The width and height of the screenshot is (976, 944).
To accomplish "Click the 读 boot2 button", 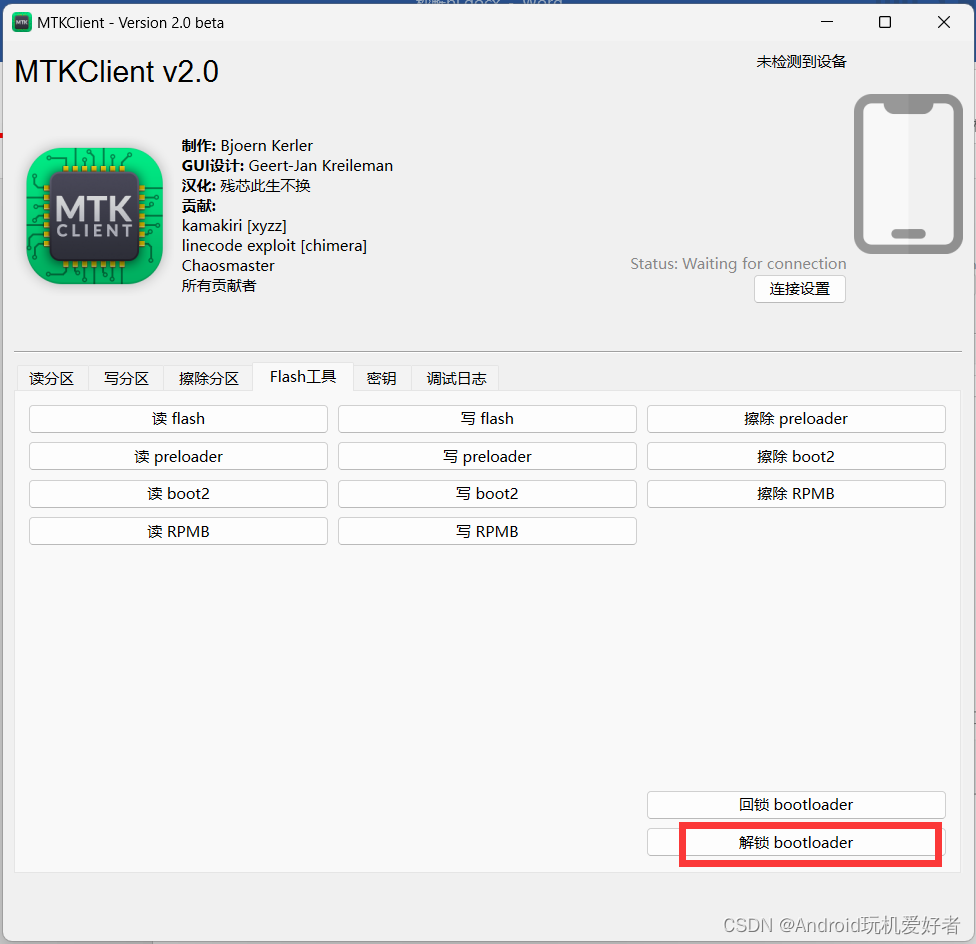I will (178, 494).
